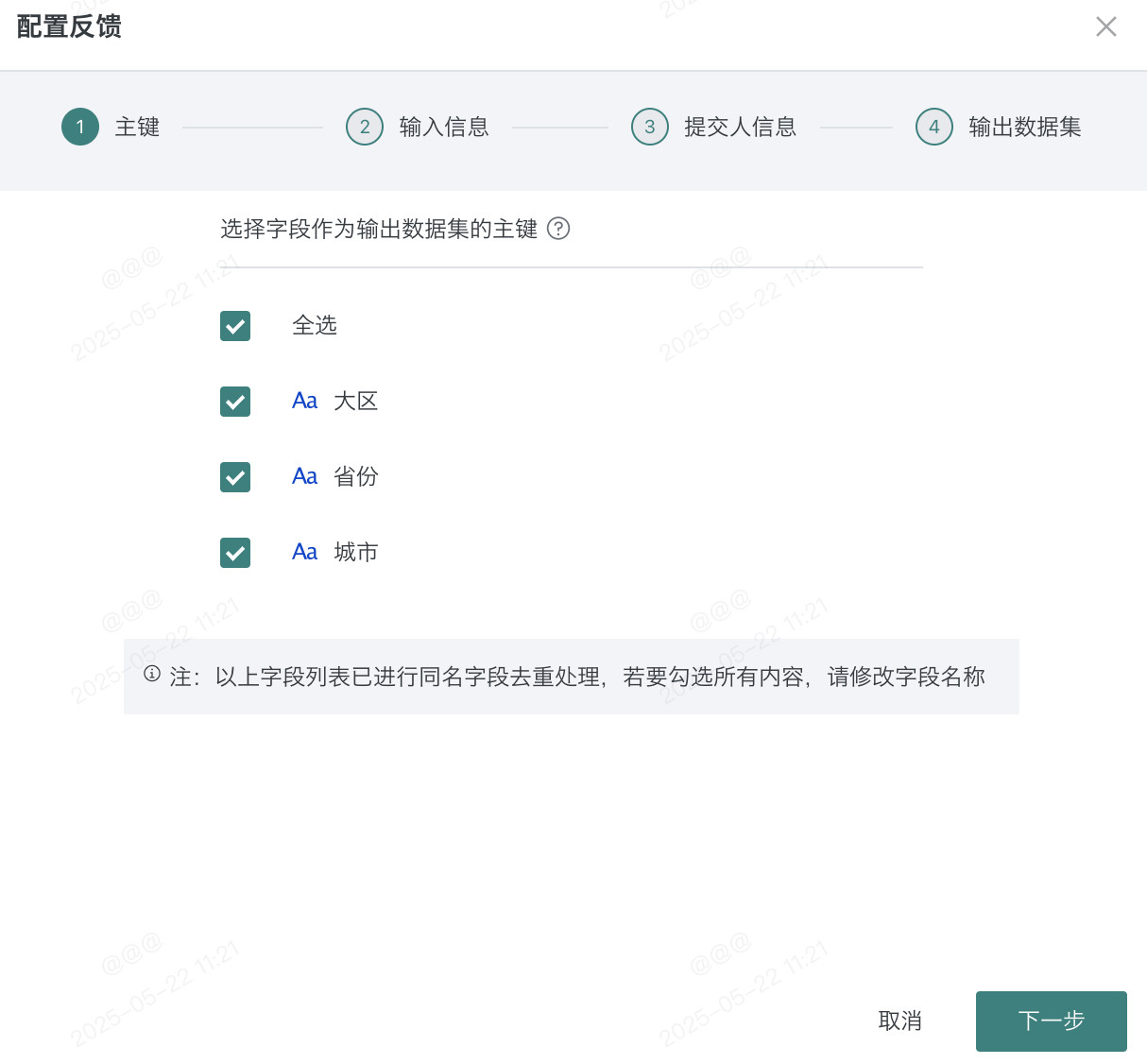Click the 省份 field name
Image resolution: width=1147 pixels, height=1064 pixels.
tap(356, 476)
